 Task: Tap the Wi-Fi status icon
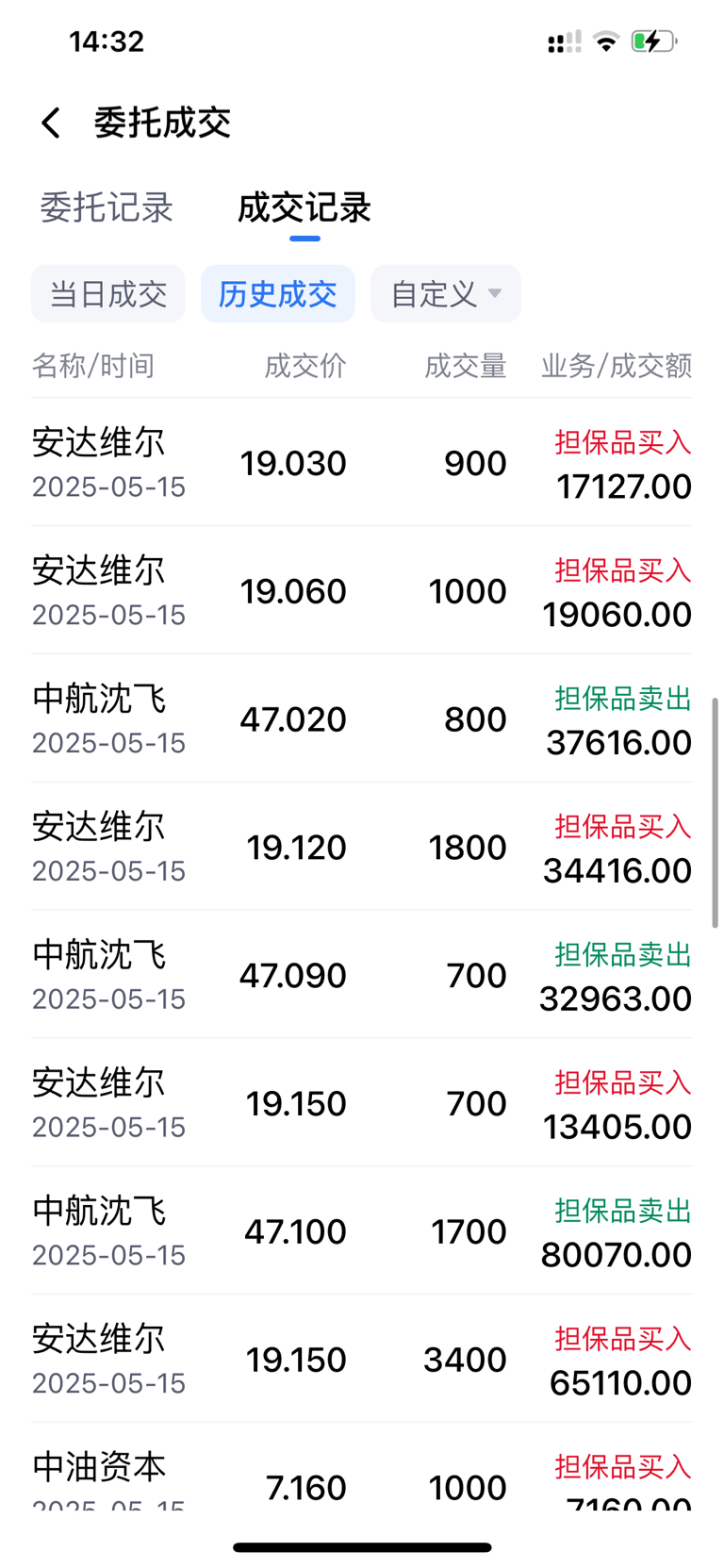606,41
